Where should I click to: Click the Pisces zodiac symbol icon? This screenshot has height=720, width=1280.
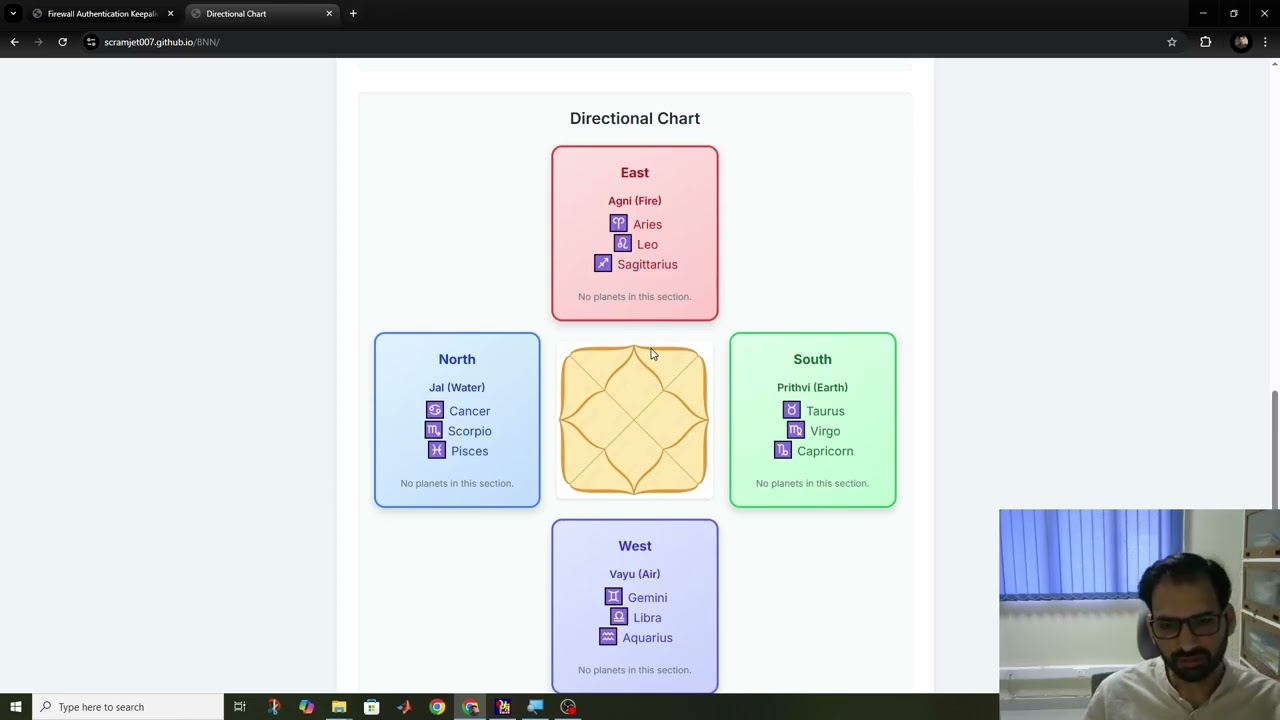(437, 451)
